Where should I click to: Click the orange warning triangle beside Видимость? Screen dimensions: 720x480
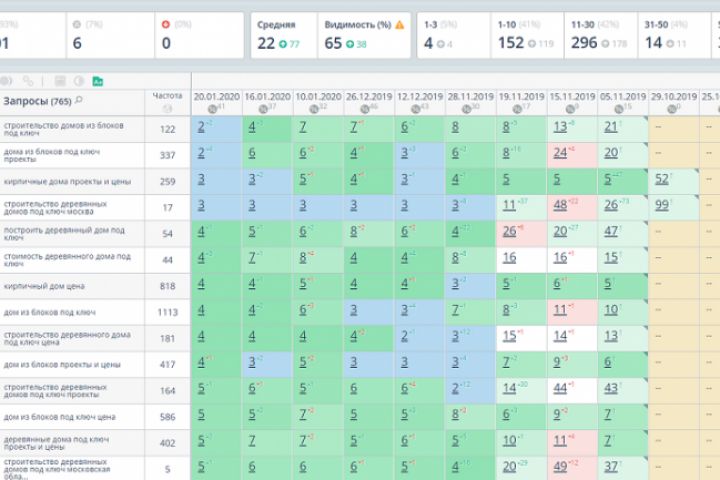[399, 25]
